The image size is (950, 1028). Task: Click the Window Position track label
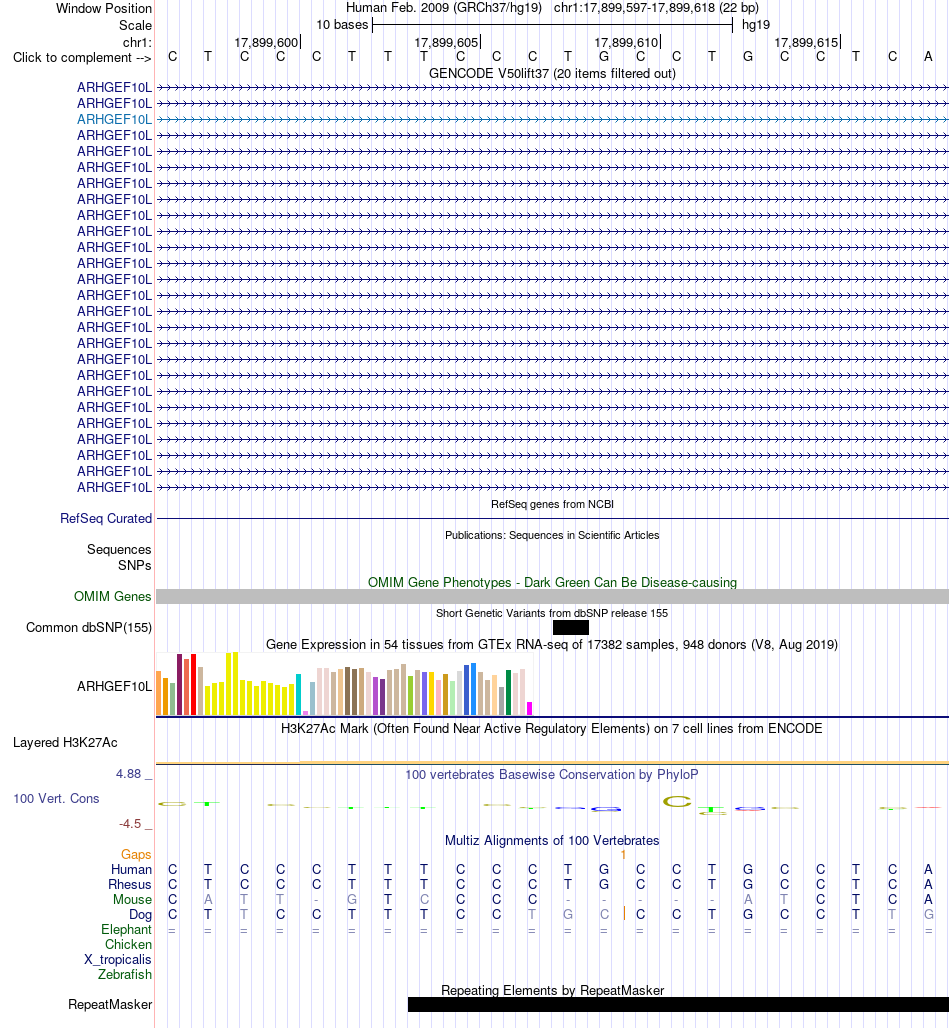(x=104, y=9)
